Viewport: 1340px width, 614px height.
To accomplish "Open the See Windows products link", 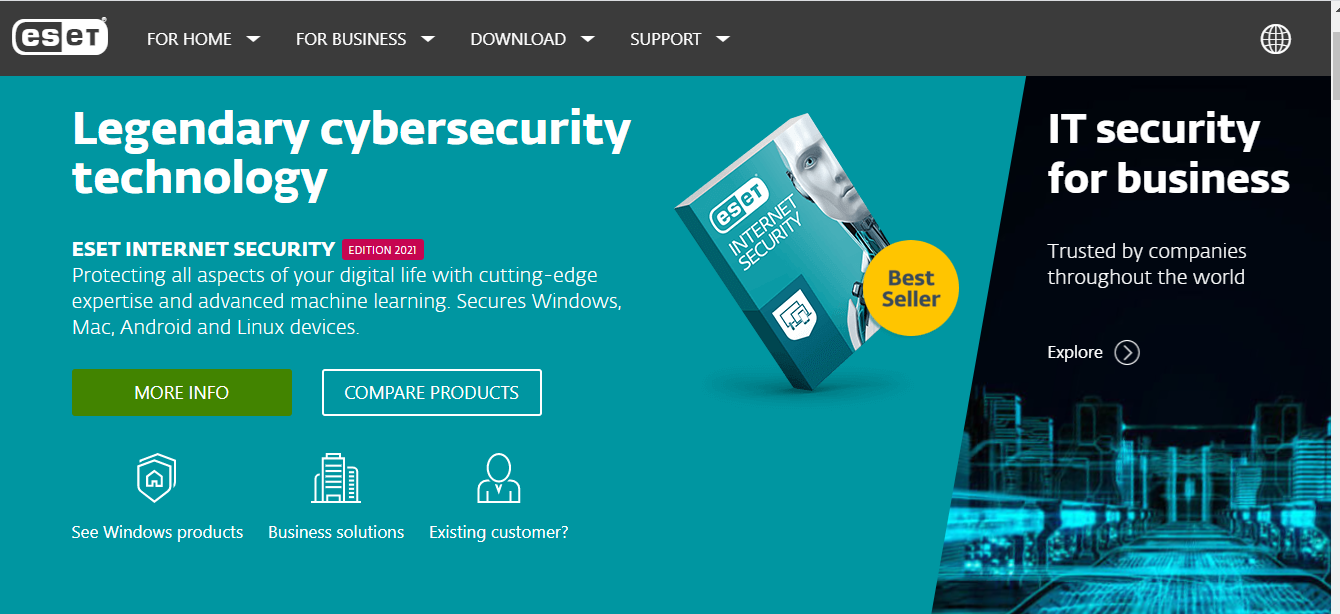I will click(157, 532).
